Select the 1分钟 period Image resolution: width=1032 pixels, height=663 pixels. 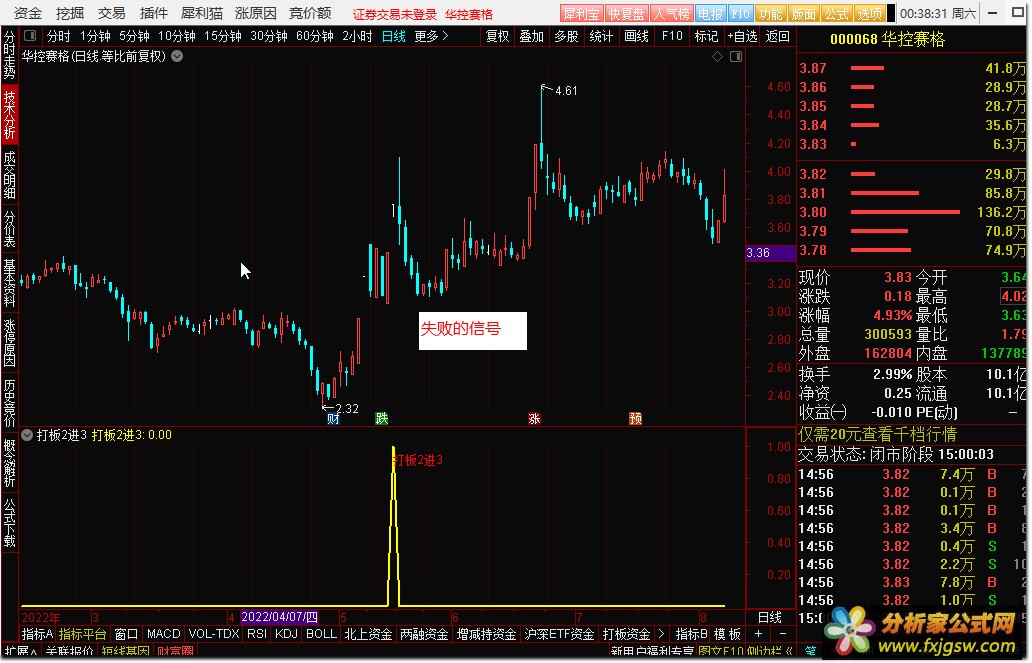[x=95, y=36]
